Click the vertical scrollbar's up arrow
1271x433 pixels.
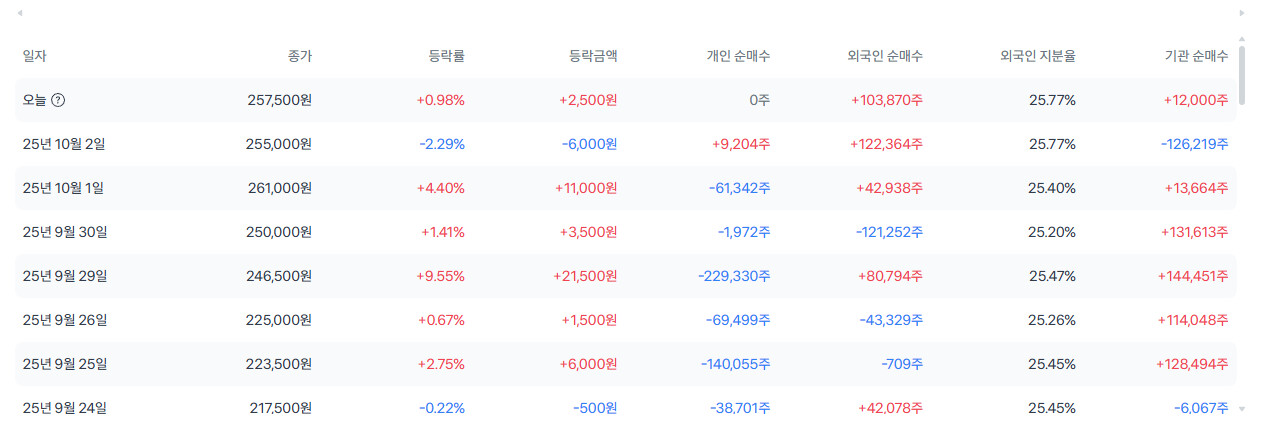click(x=1242, y=39)
